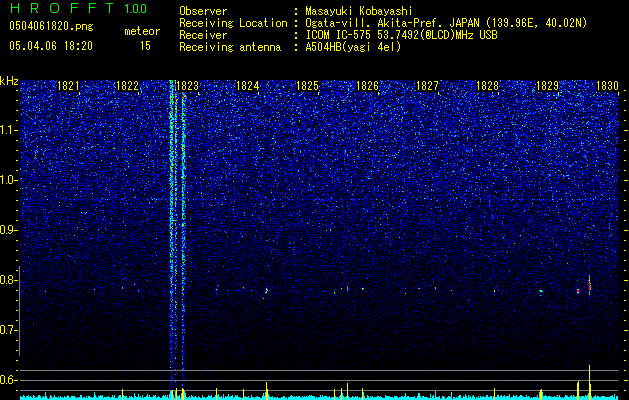
Task: Click the meteor count value 15
Action: point(145,46)
